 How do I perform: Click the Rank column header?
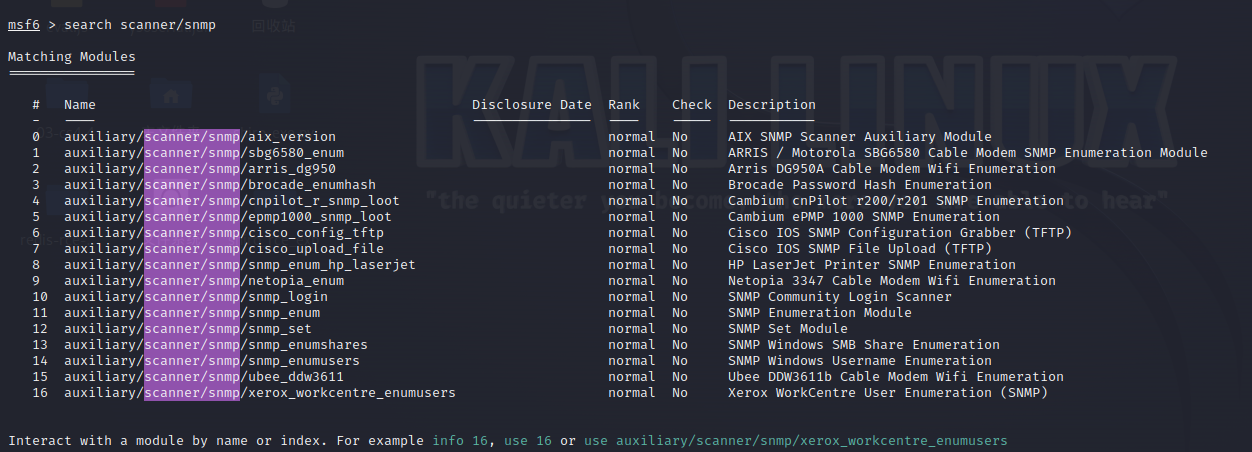click(623, 105)
